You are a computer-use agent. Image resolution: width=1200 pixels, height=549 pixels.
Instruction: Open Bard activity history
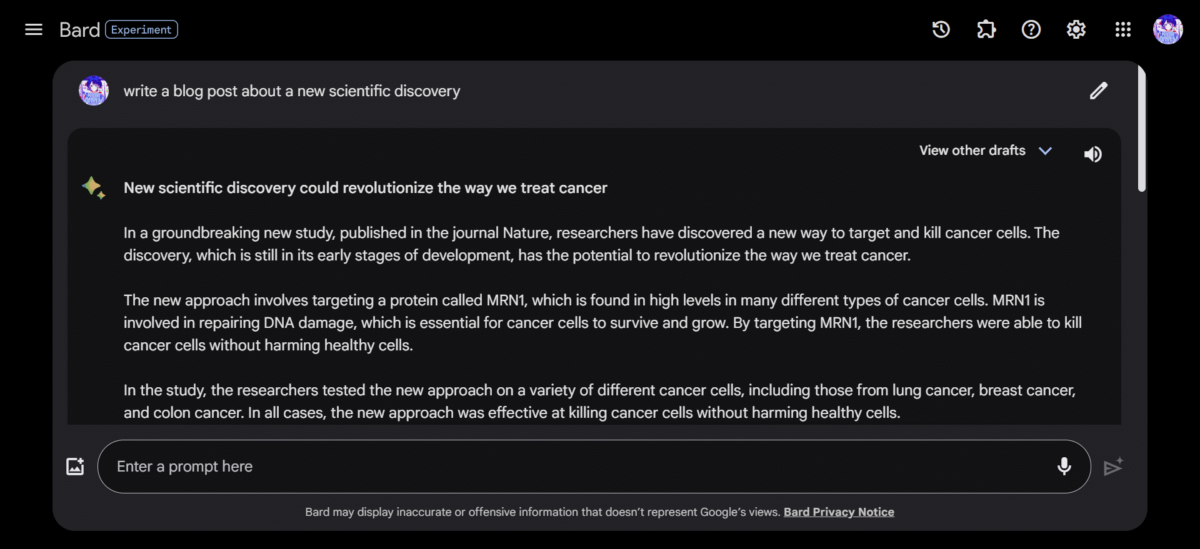941,29
